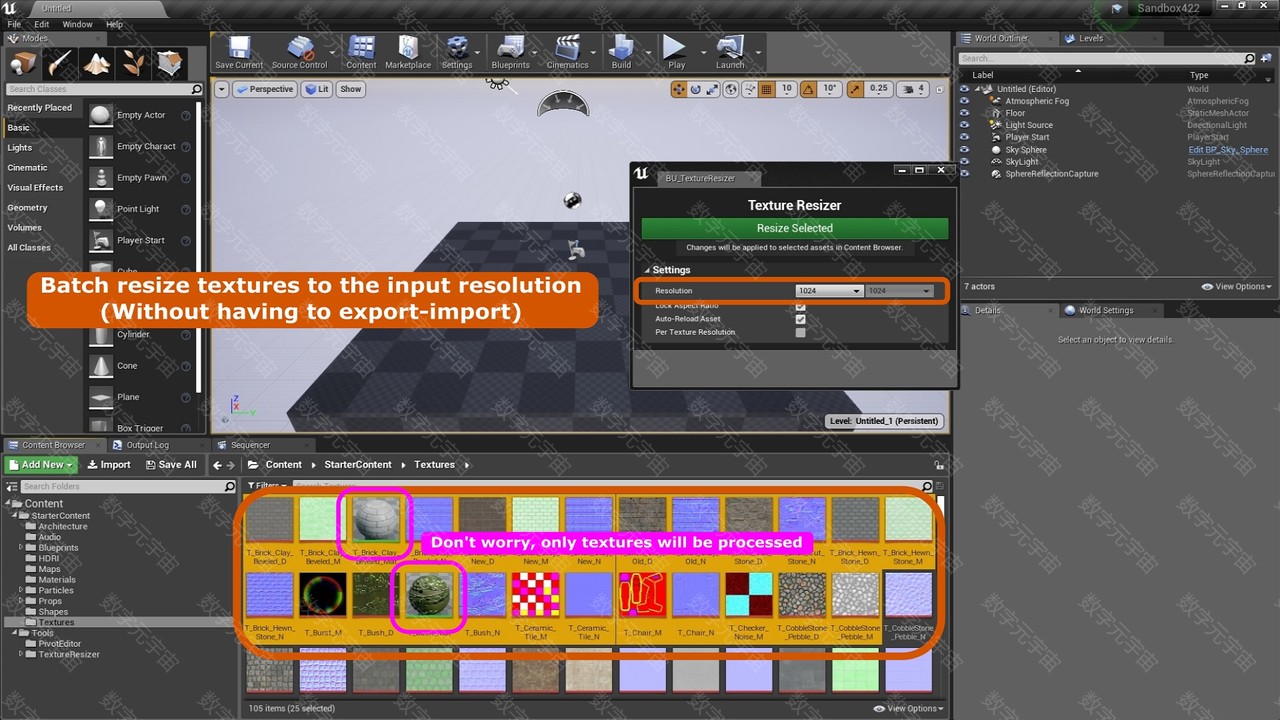Select the Geometry Editing mode icon
This screenshot has width=1280, height=720.
click(170, 64)
